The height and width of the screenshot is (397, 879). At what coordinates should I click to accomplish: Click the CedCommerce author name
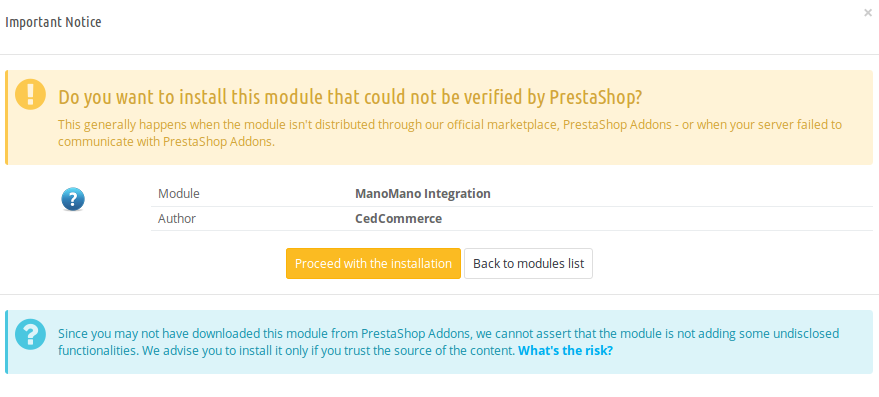(399, 219)
